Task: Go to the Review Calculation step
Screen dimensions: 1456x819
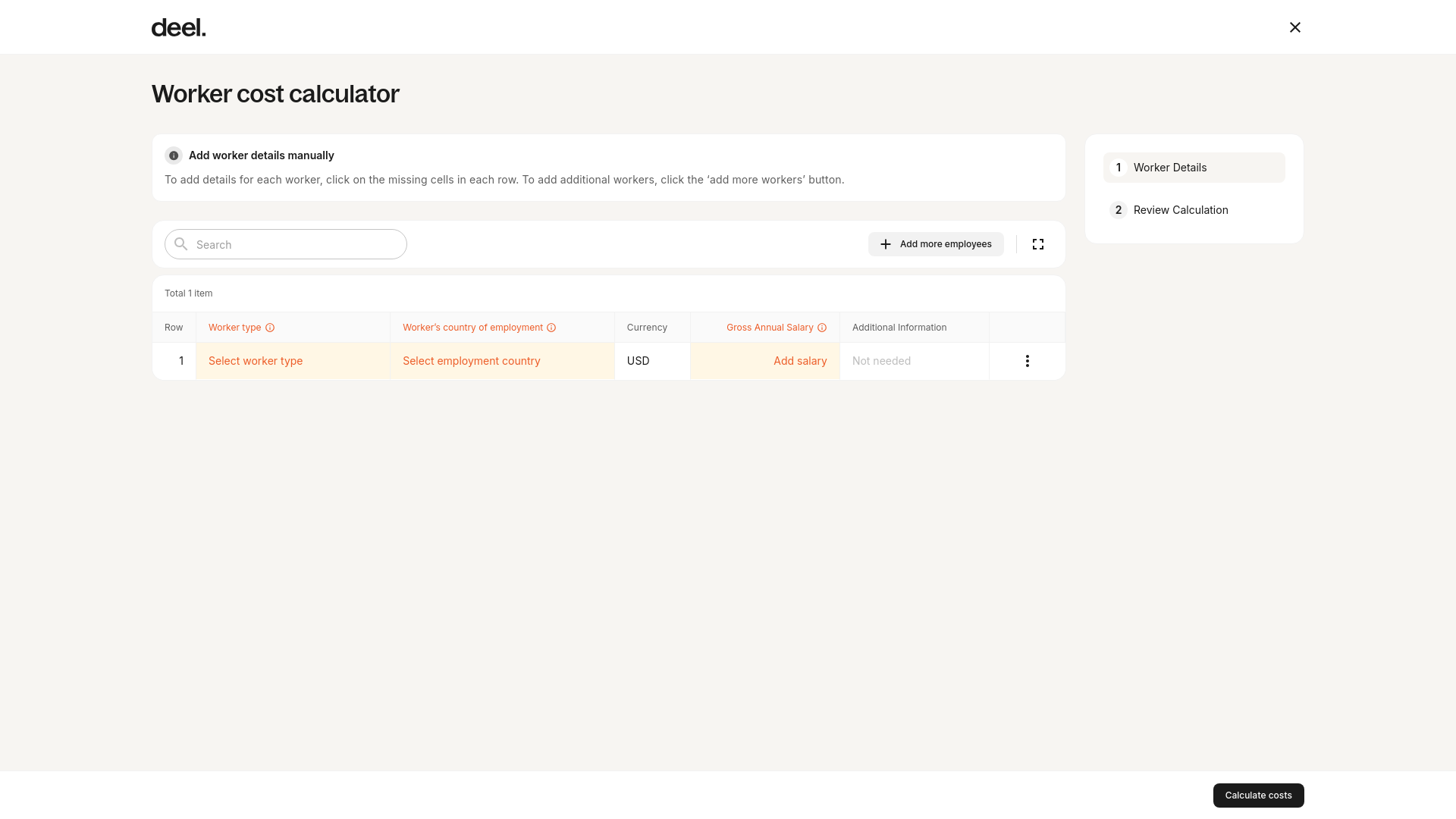Action: 1180,210
